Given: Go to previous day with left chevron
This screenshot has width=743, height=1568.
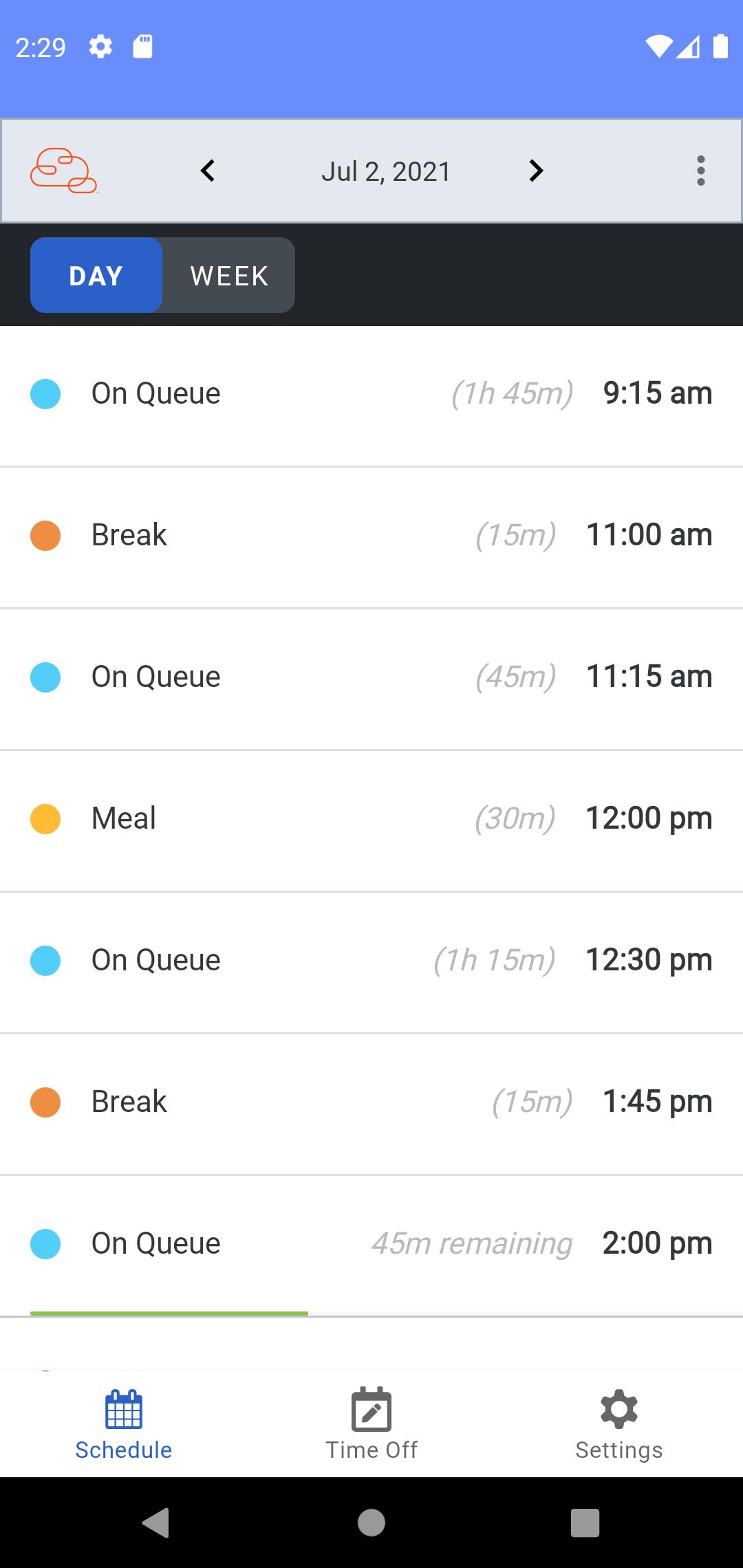Looking at the screenshot, I should point(208,171).
